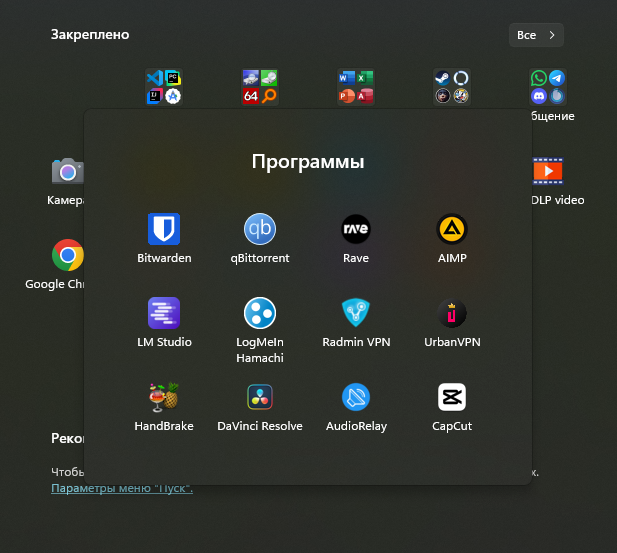Launch DaVinci Resolve
The width and height of the screenshot is (617, 553).
pyautogui.click(x=260, y=407)
